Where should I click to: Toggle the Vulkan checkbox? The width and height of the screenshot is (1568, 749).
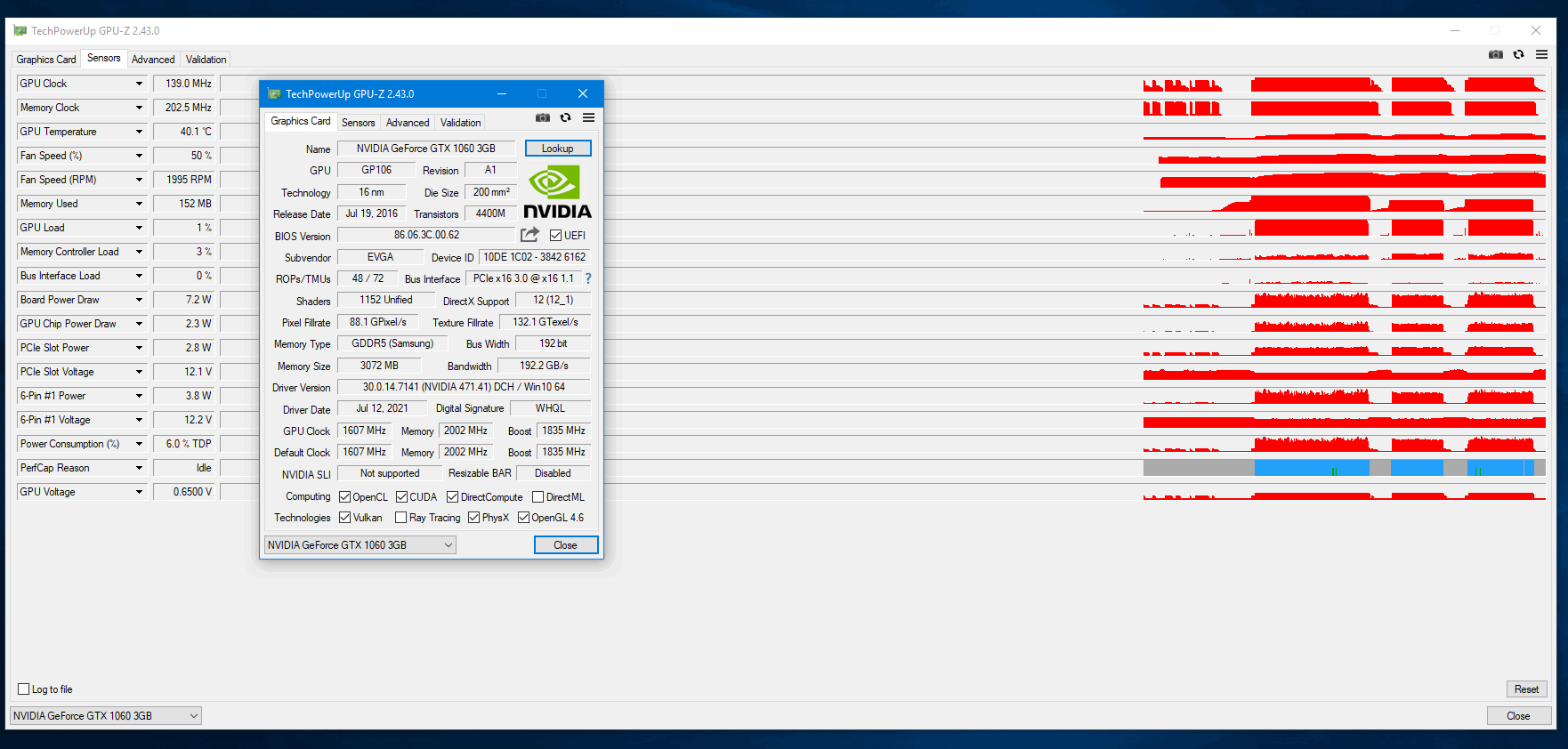point(344,518)
